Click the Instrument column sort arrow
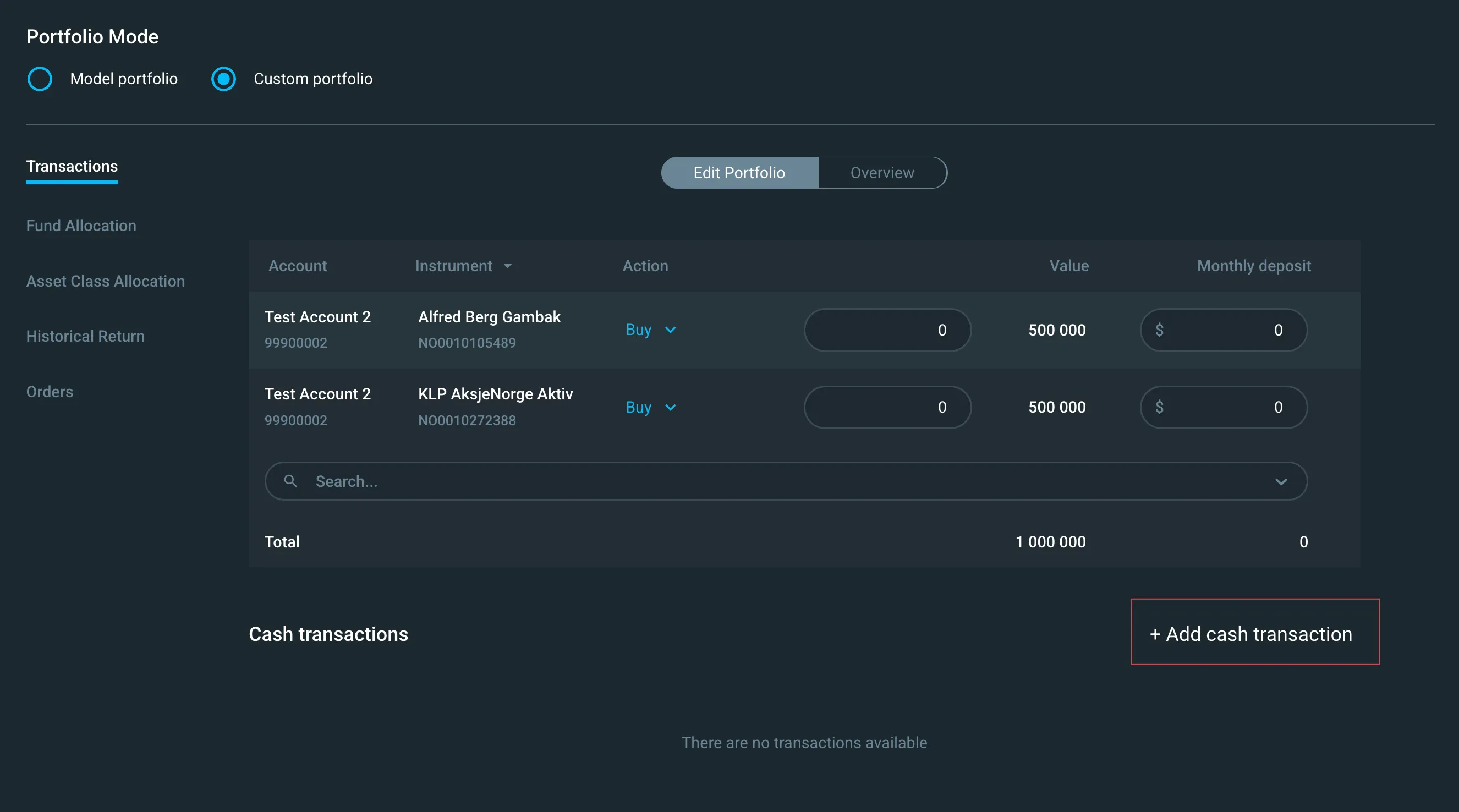Viewport: 1459px width, 812px height. pos(507,266)
